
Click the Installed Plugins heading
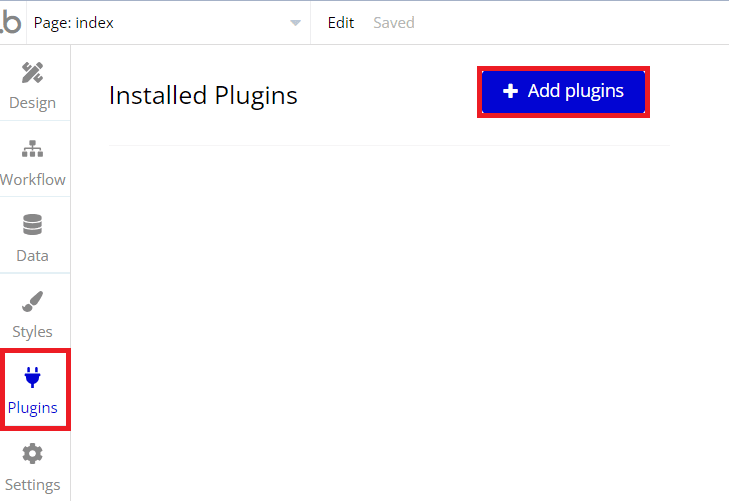click(203, 96)
